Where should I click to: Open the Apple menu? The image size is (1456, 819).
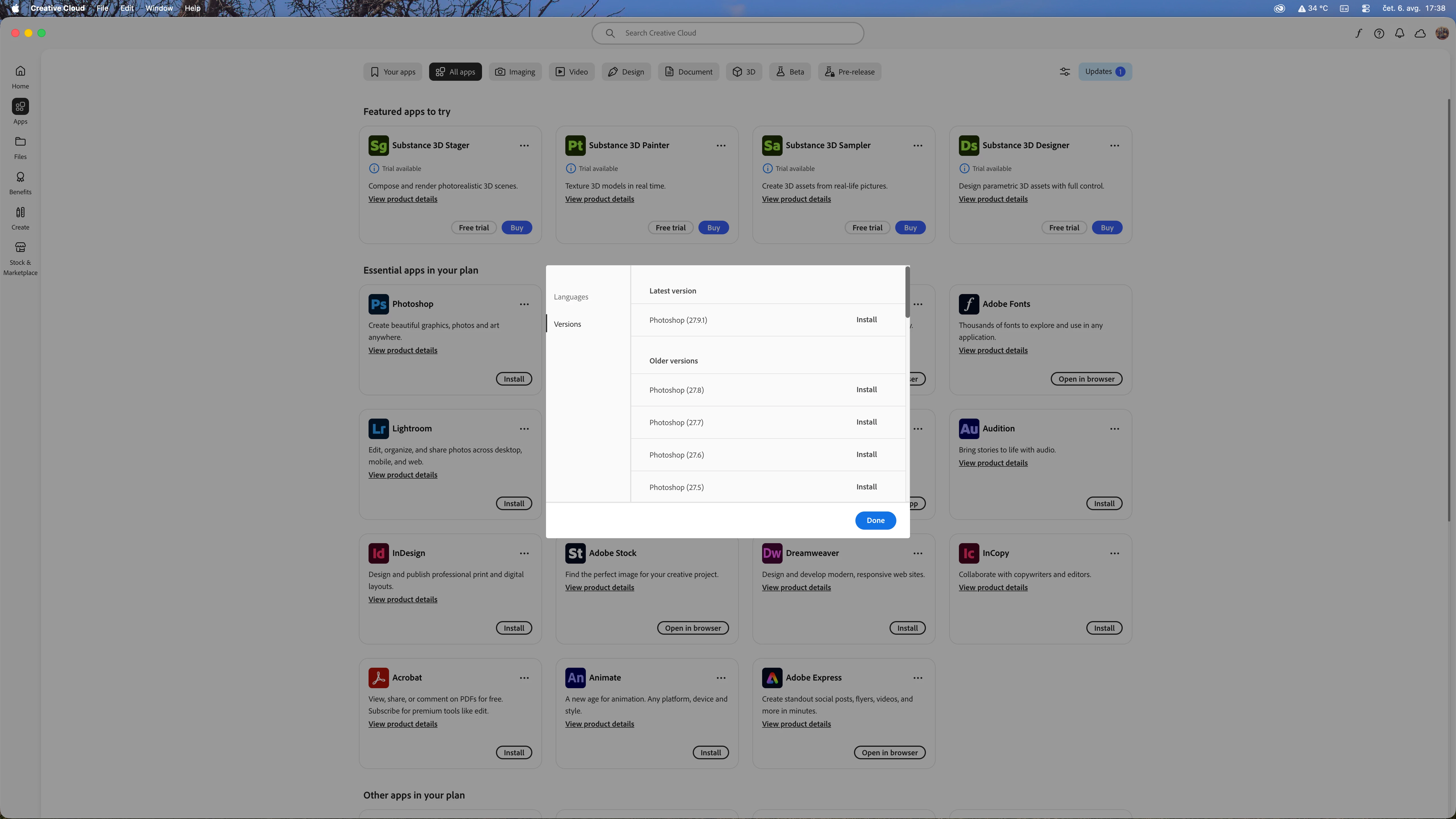coord(15,8)
